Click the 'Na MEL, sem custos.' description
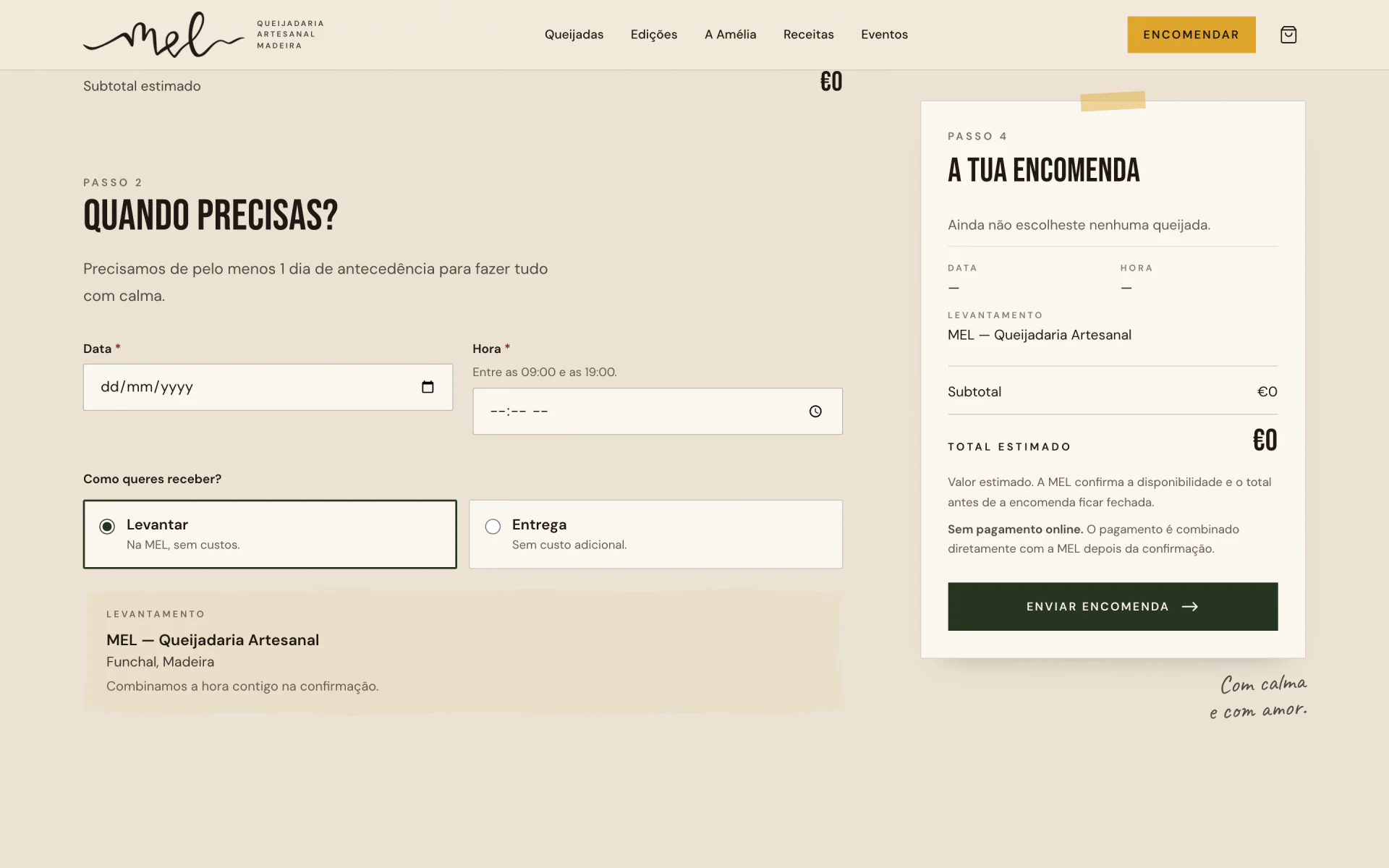Viewport: 1389px width, 868px height. 183,545
